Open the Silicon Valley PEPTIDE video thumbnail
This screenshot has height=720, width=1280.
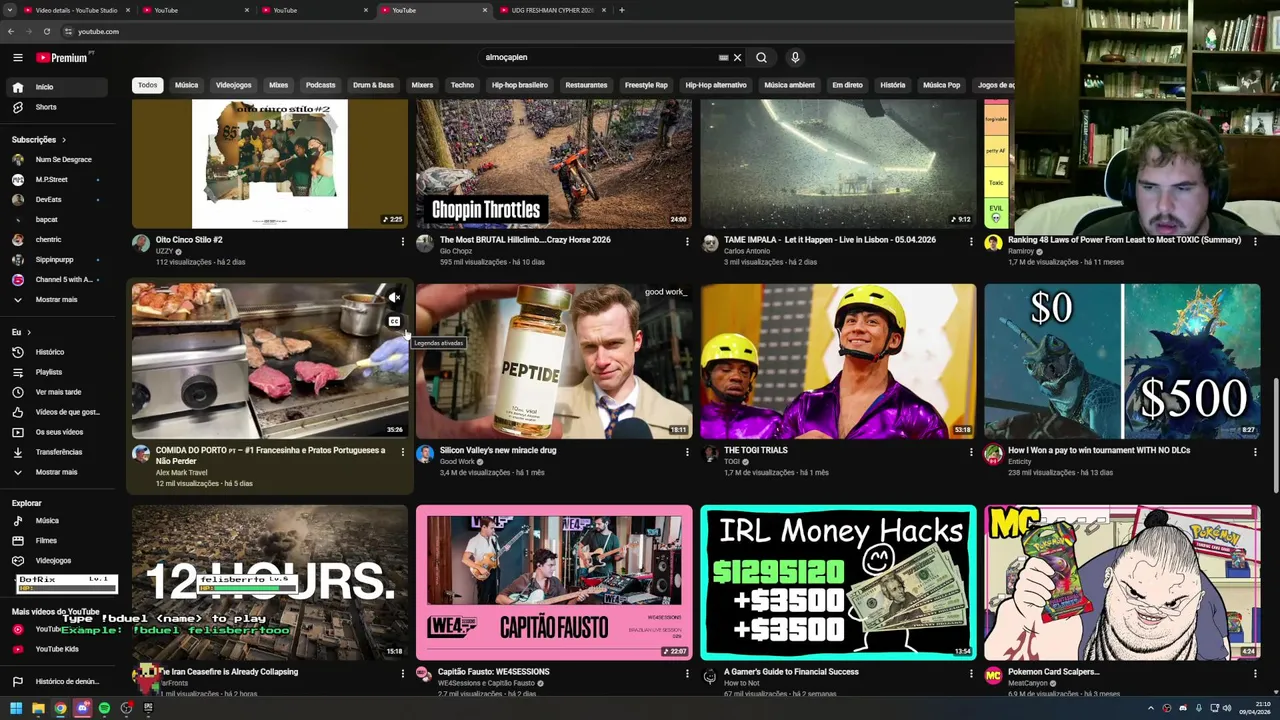pos(554,361)
